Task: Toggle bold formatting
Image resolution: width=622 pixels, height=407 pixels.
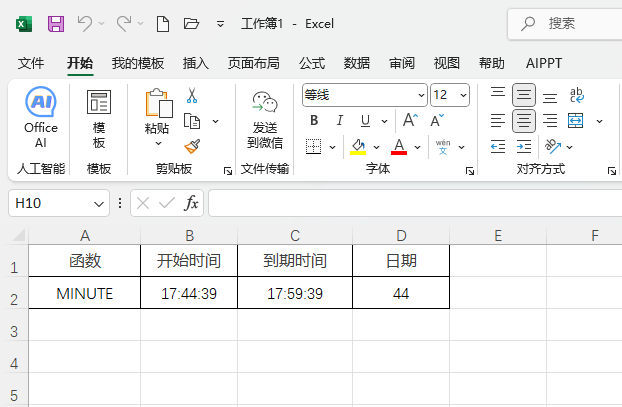Action: (x=314, y=120)
